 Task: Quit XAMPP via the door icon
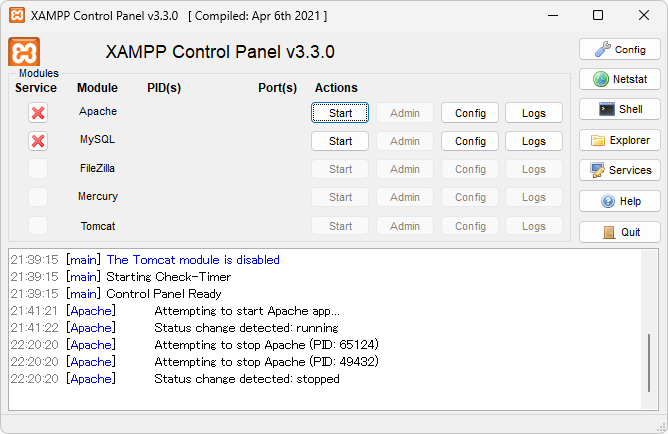coord(608,232)
